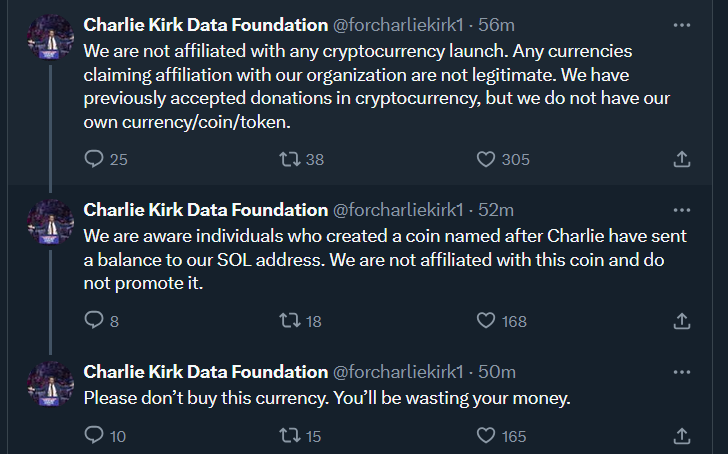This screenshot has width=728, height=454.
Task: Open more options on the 56m tweet
Action: (x=681, y=24)
